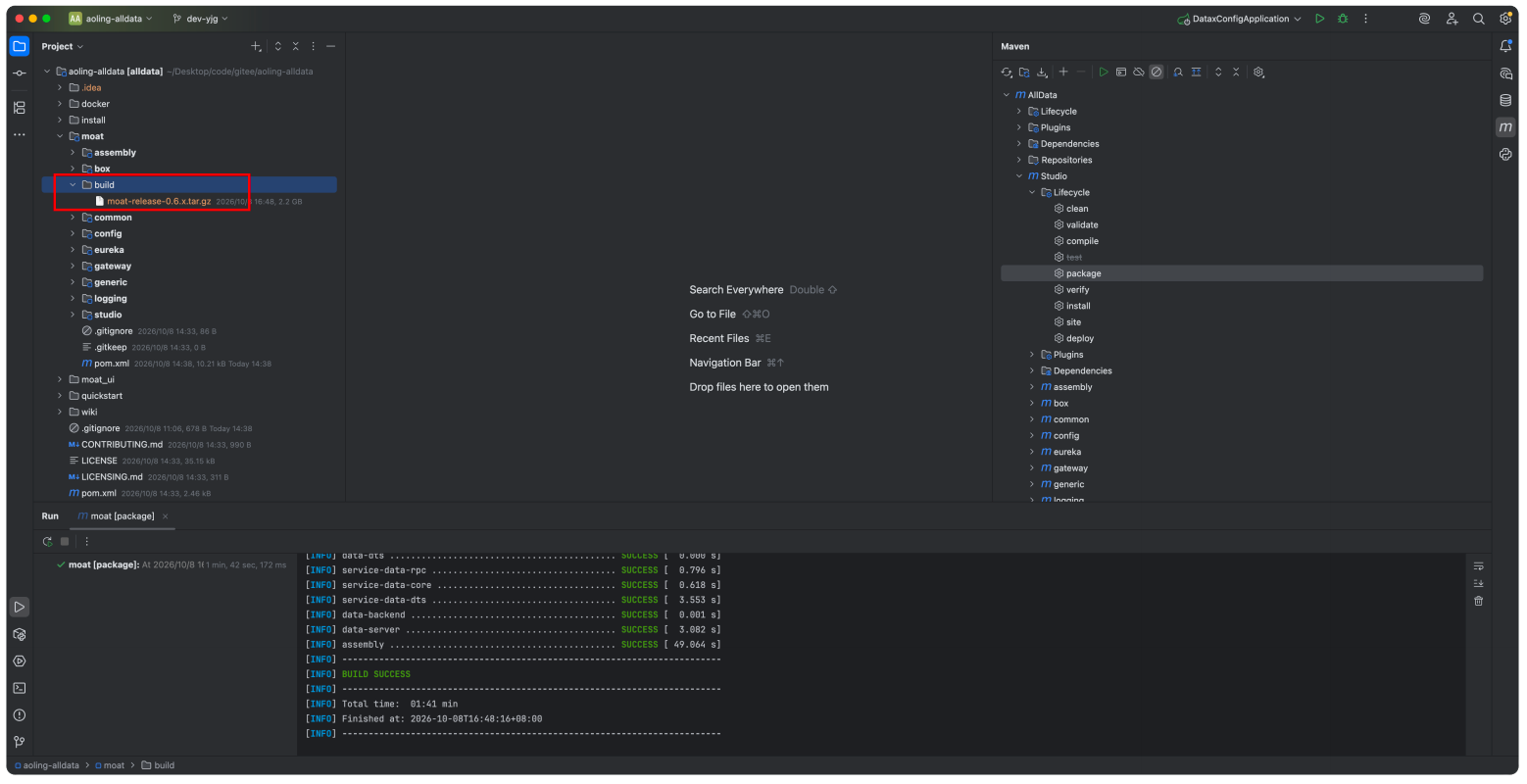Select the install lifecycle goal under Studio

(x=1078, y=306)
